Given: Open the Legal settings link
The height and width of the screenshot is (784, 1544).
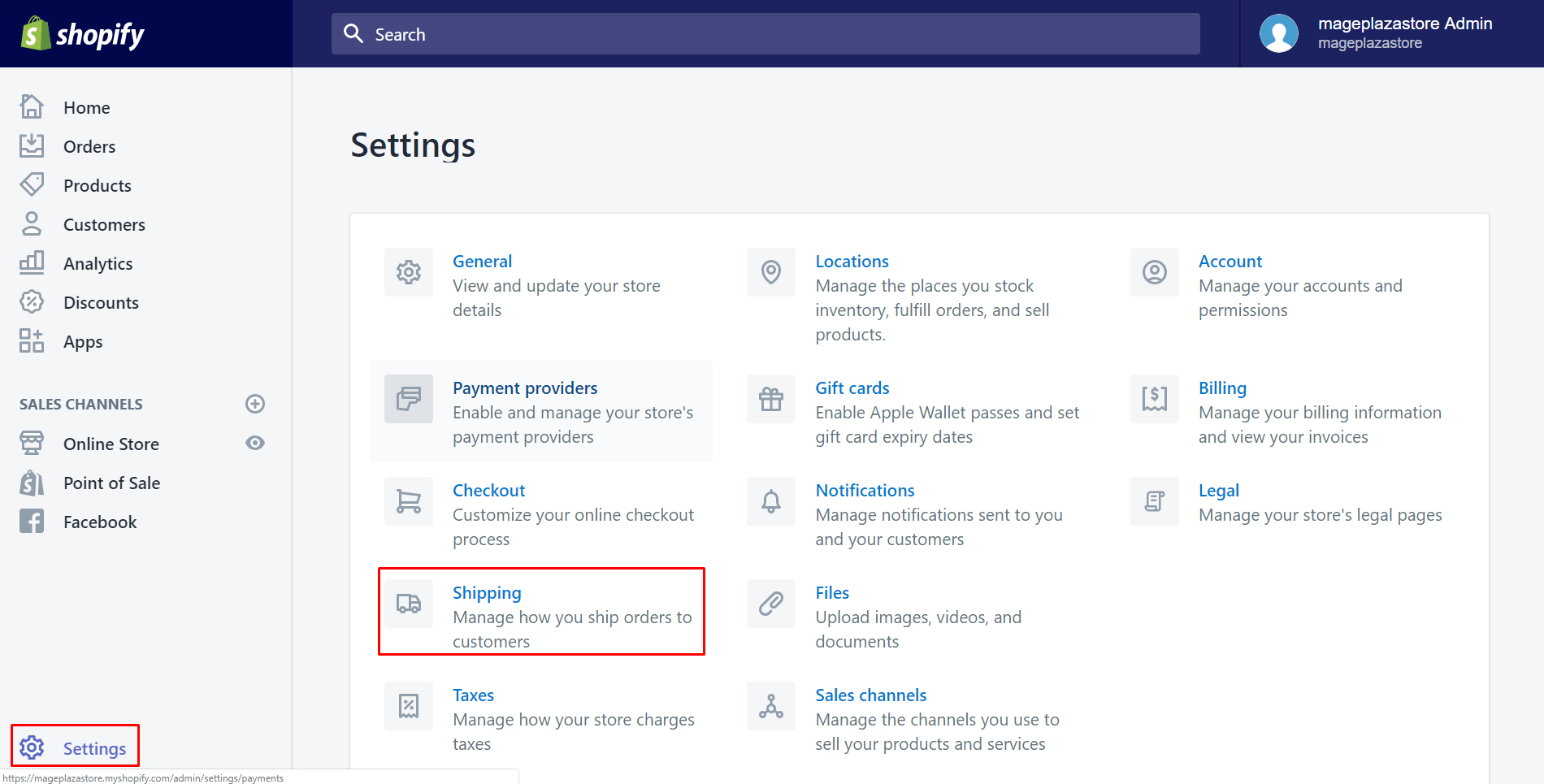Looking at the screenshot, I should click(1218, 491).
